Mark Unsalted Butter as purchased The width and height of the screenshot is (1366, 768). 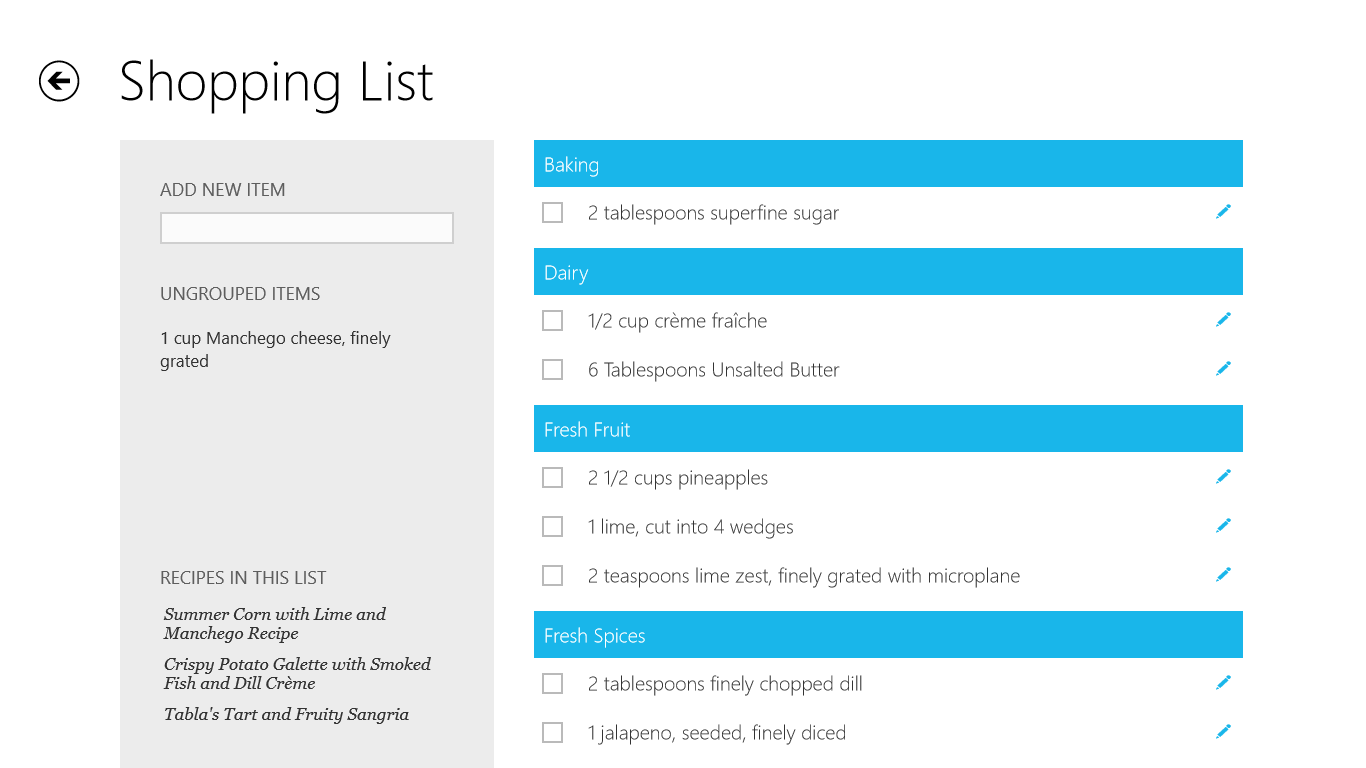click(x=552, y=370)
